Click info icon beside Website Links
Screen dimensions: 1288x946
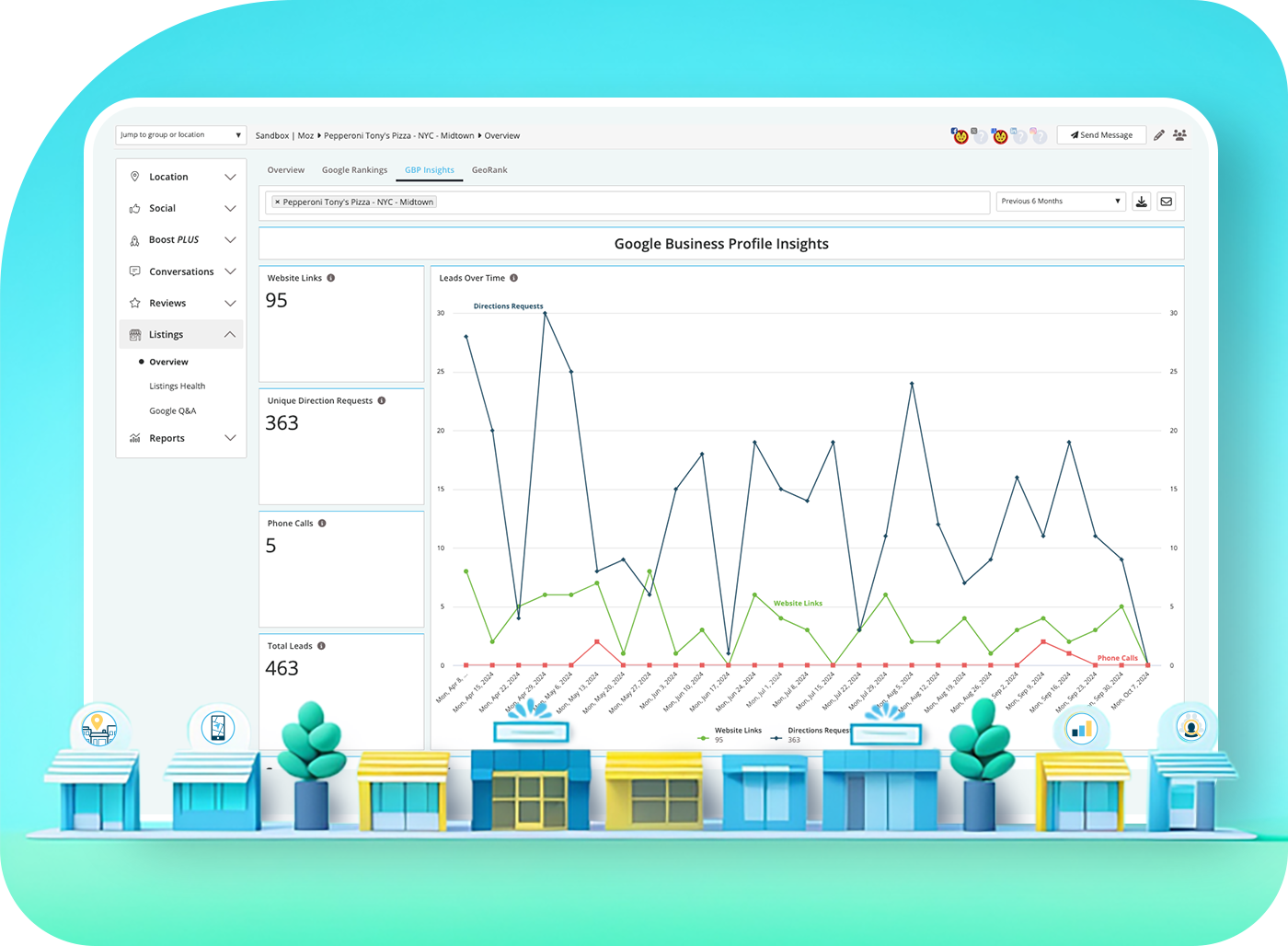331,278
